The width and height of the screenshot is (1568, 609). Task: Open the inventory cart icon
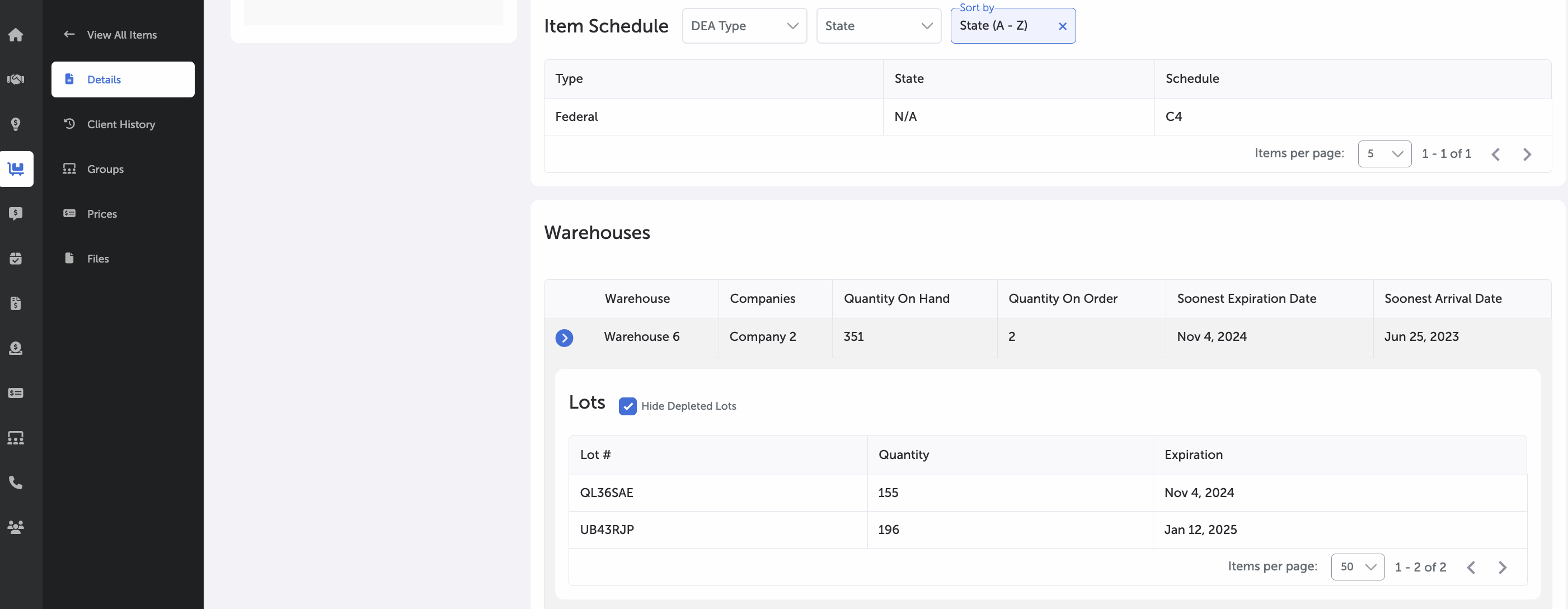point(16,168)
